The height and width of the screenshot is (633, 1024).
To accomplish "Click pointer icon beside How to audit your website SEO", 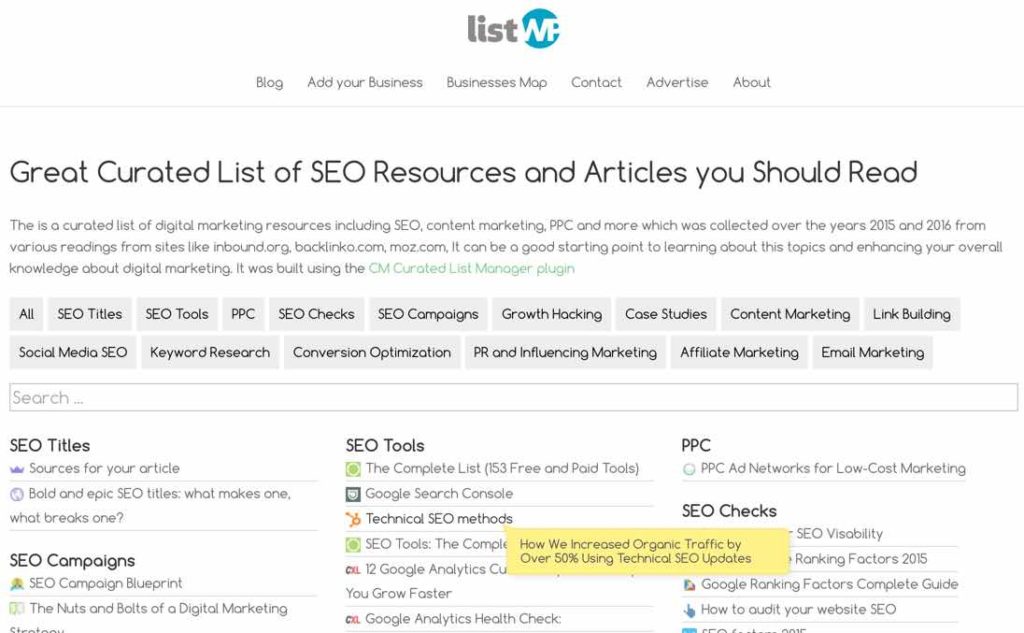I will (x=689, y=610).
